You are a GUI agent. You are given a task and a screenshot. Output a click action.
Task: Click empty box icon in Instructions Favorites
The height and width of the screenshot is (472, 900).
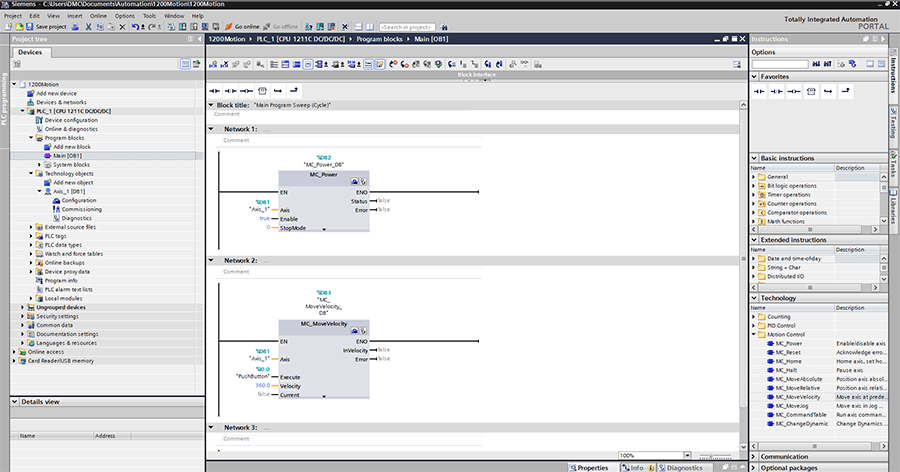point(811,91)
